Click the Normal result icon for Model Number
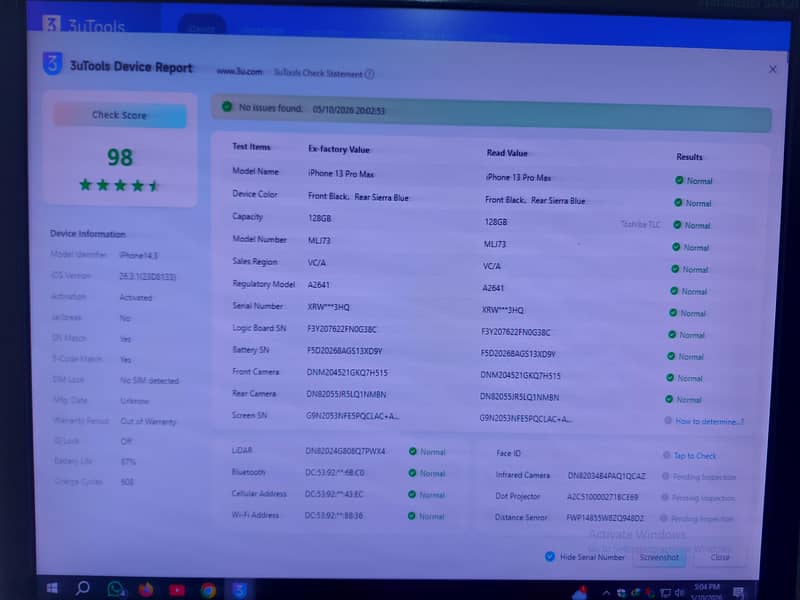 coord(676,247)
